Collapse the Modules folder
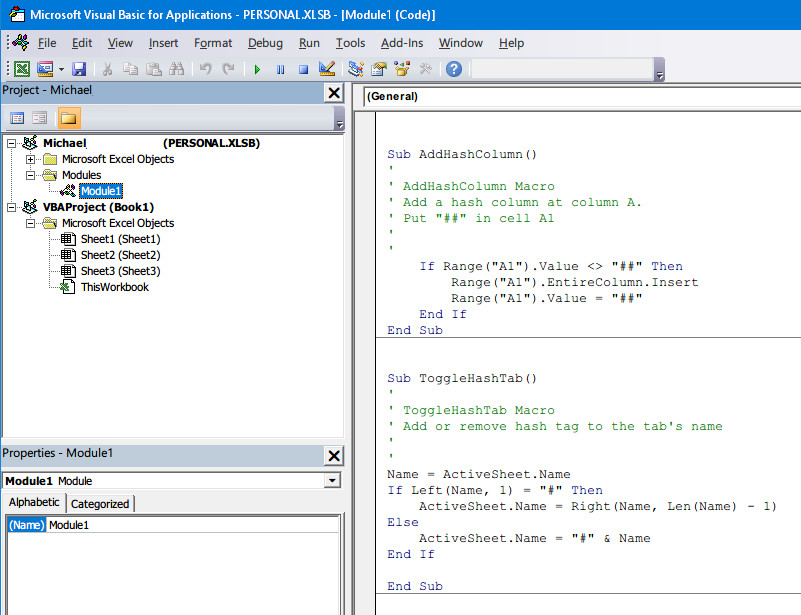801x615 pixels. pyautogui.click(x=31, y=175)
